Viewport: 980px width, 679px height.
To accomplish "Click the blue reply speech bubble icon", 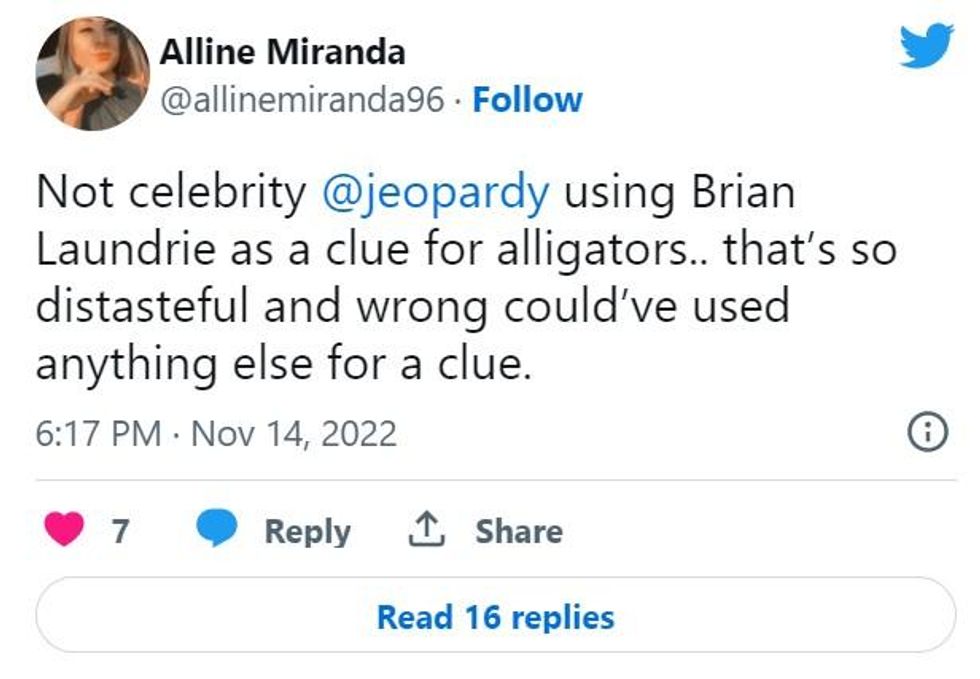I will [x=215, y=531].
